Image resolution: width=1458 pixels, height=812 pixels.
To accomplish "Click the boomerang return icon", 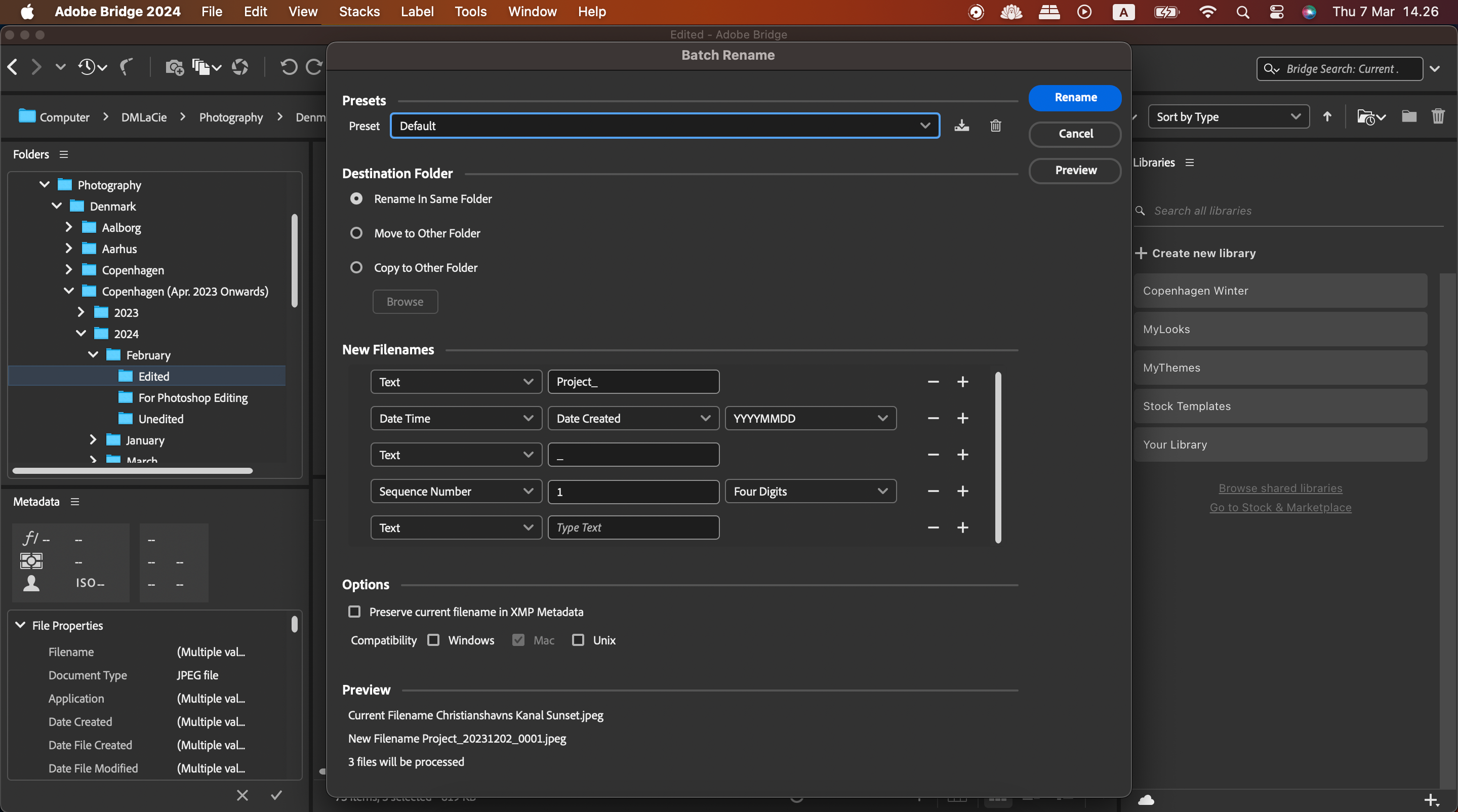I will click(126, 67).
